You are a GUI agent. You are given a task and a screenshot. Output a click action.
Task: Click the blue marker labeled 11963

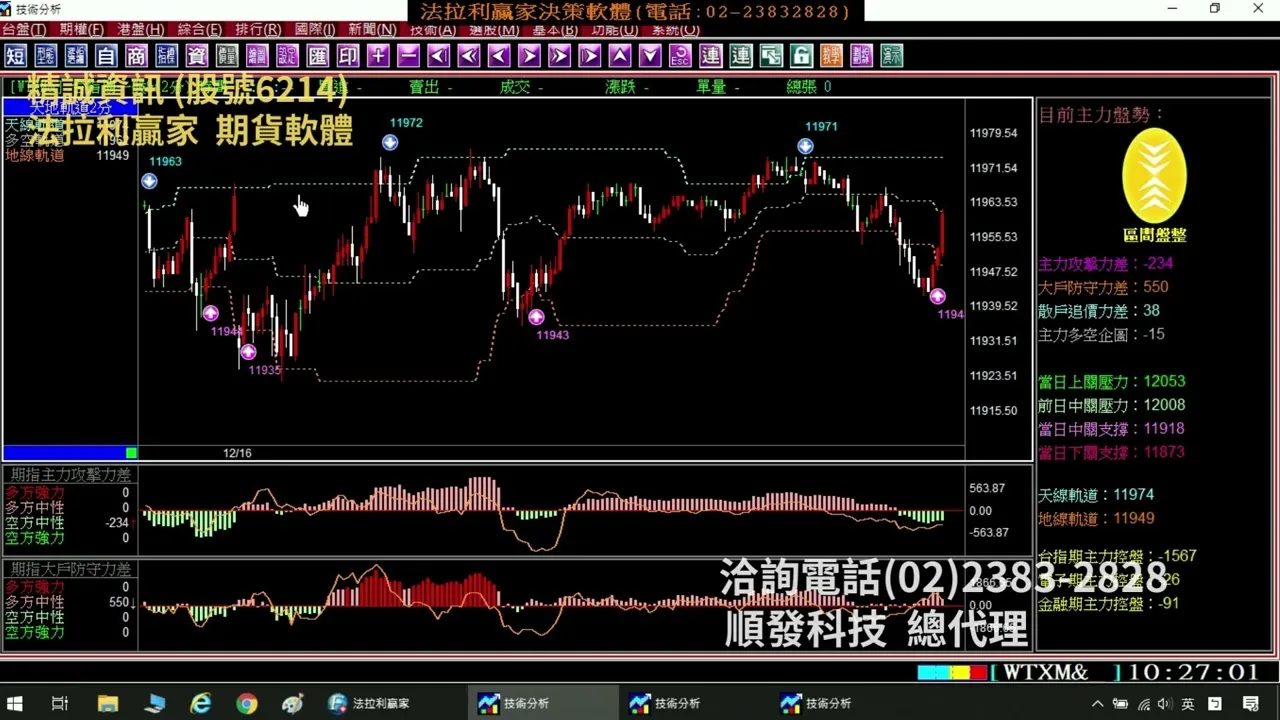[149, 181]
